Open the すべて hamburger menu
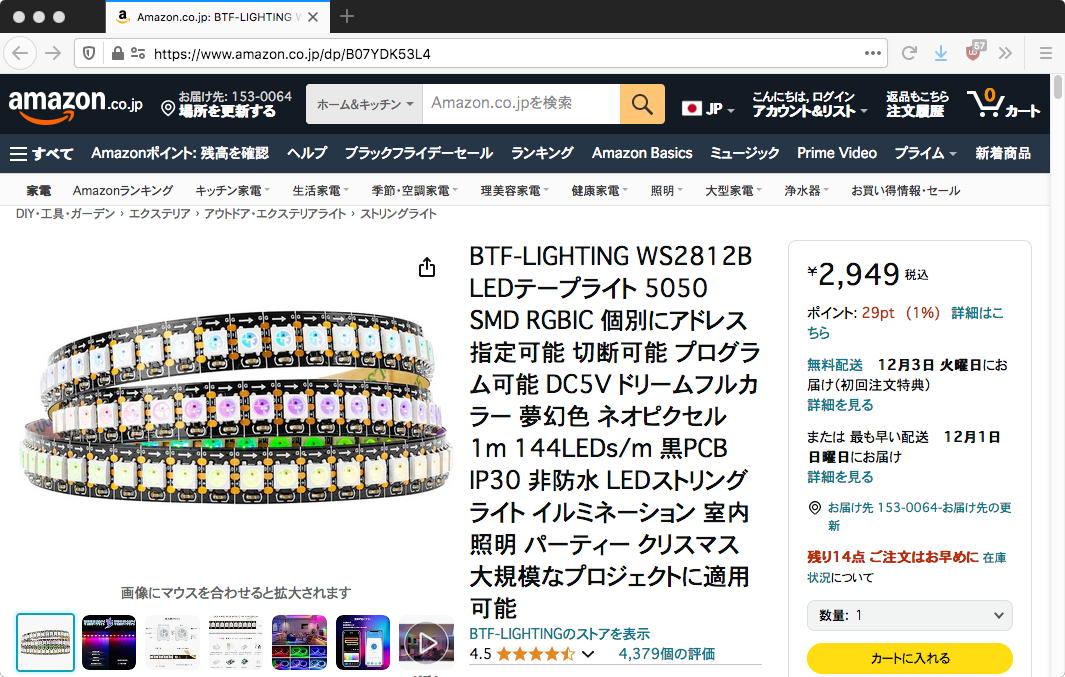The width and height of the screenshot is (1065, 677). (41, 153)
